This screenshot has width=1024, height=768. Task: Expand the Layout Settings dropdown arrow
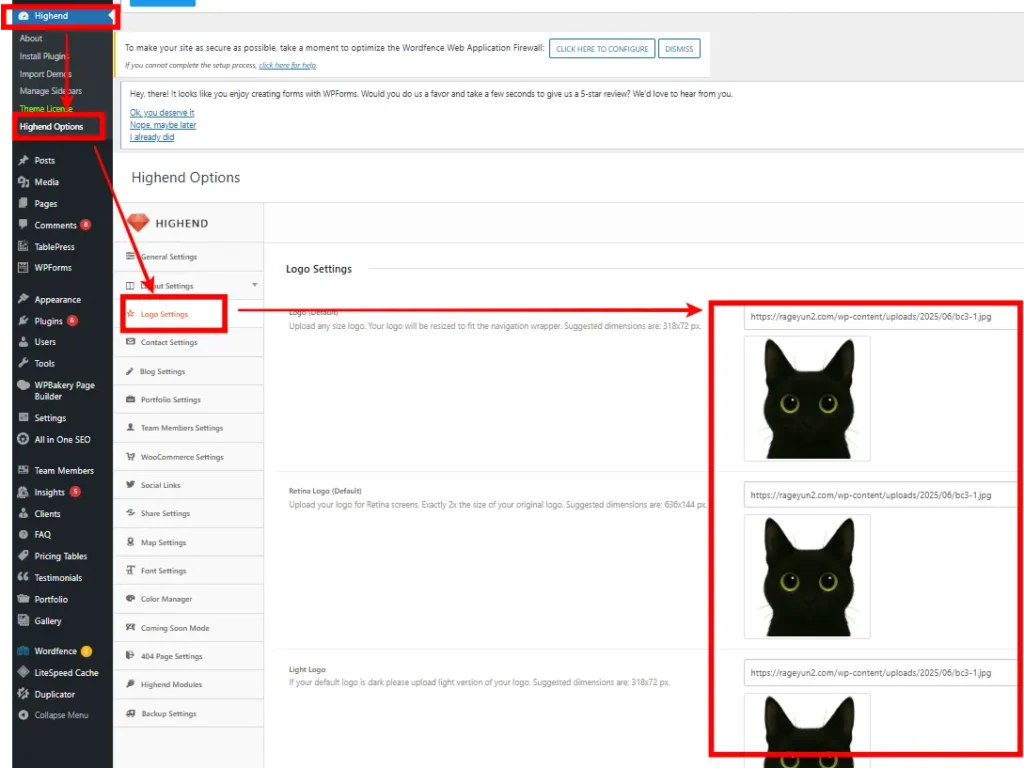pos(255,285)
